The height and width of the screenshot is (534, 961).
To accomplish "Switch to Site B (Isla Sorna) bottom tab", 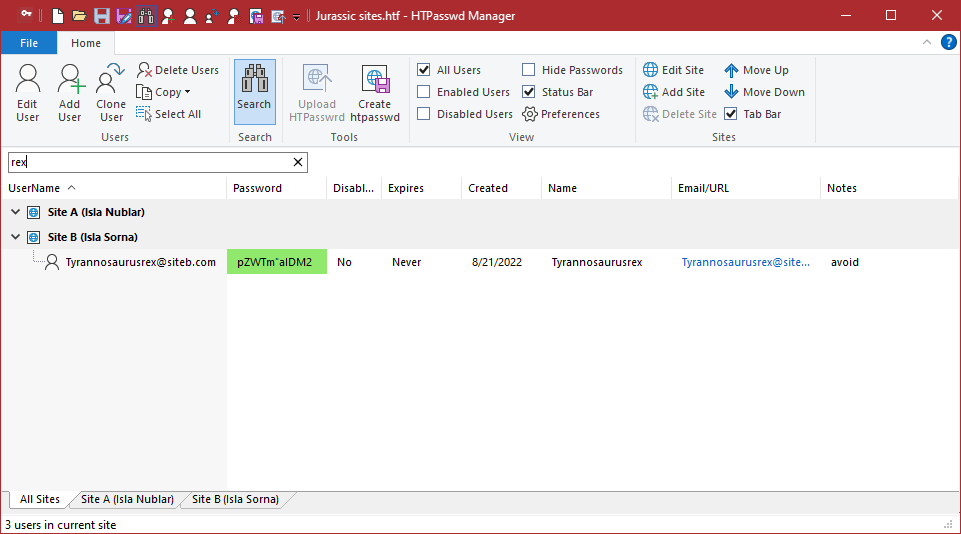I will [235, 499].
